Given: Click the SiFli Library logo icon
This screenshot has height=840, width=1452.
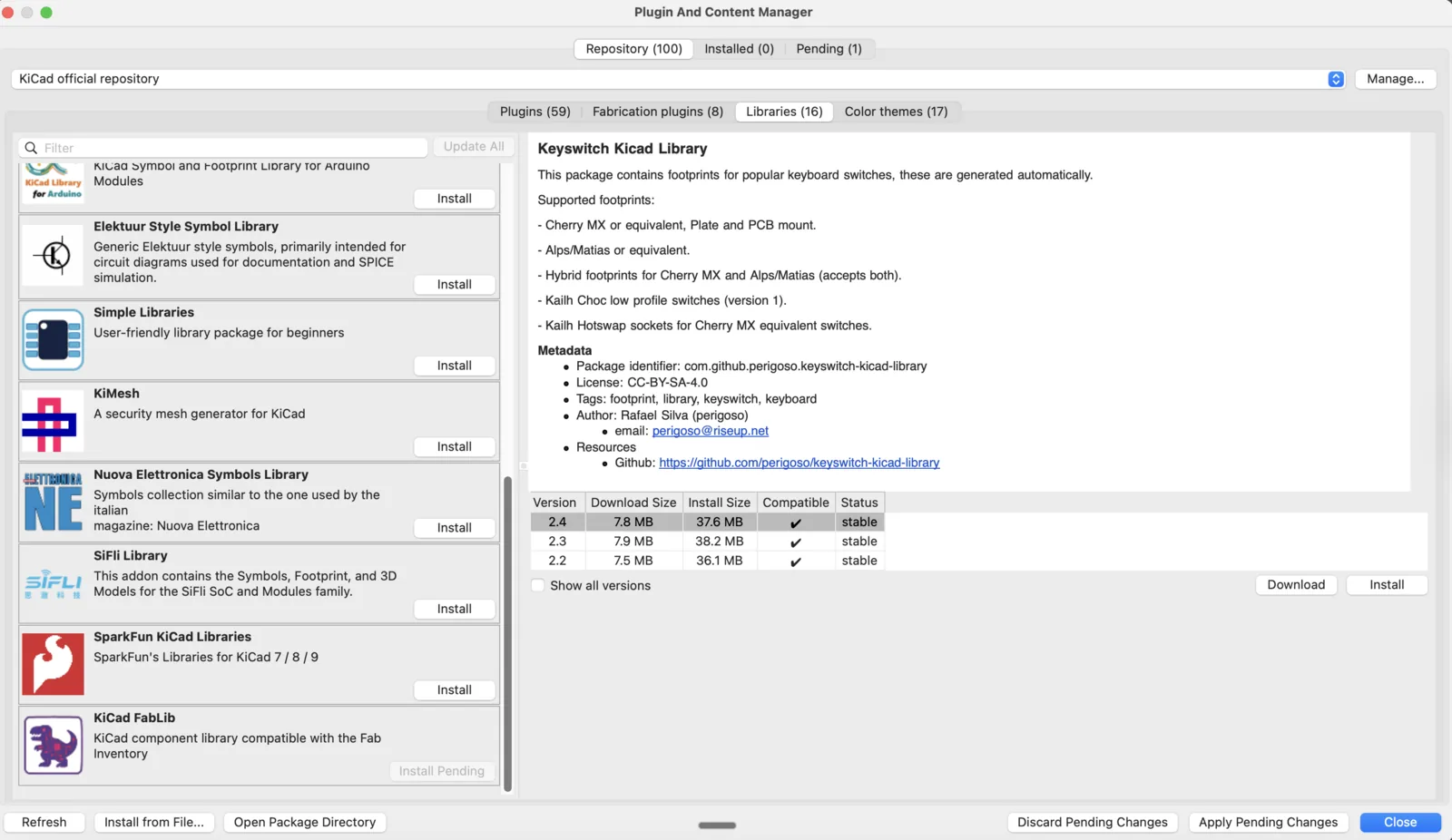Looking at the screenshot, I should tap(53, 583).
